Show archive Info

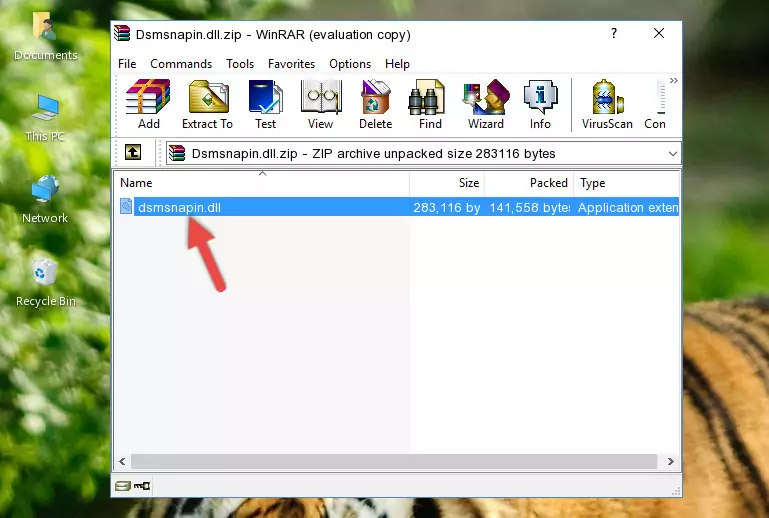click(540, 104)
